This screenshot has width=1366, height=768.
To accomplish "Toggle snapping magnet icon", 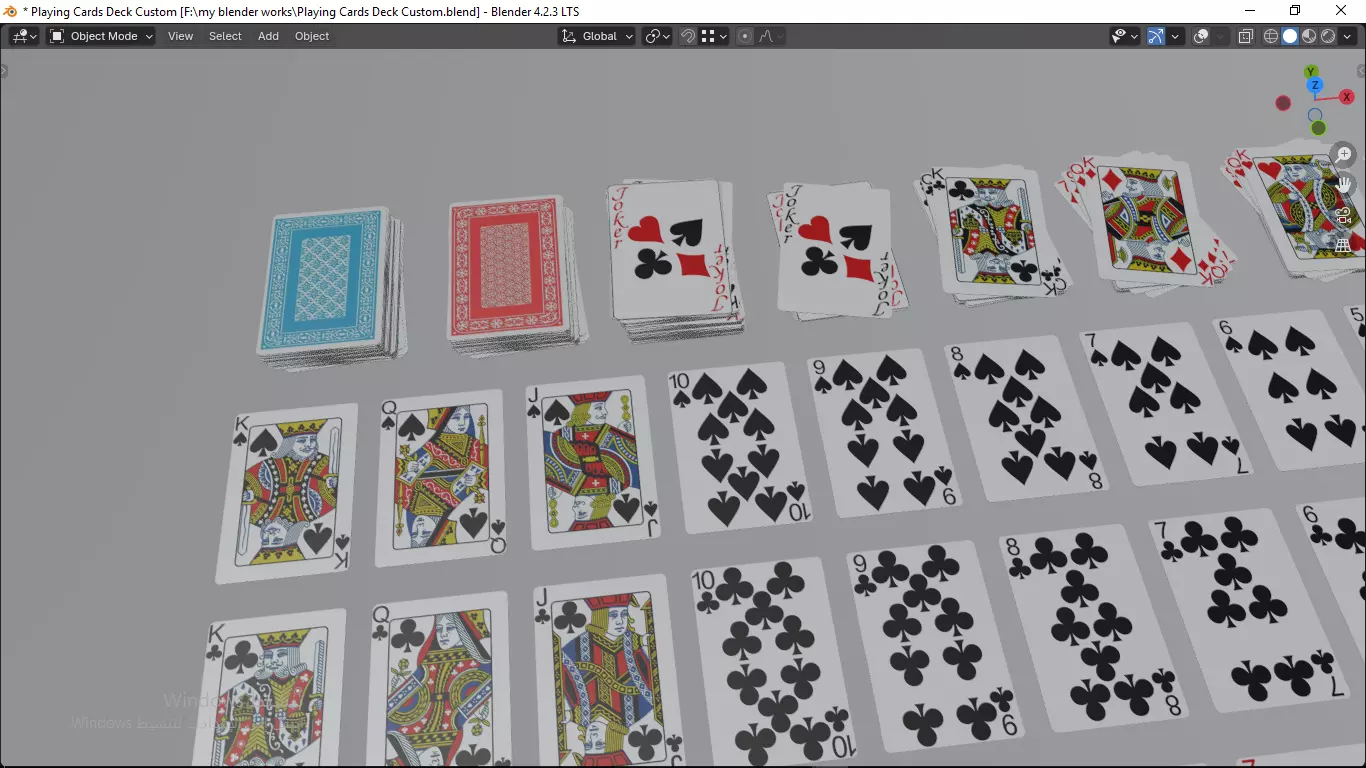I will 688,36.
